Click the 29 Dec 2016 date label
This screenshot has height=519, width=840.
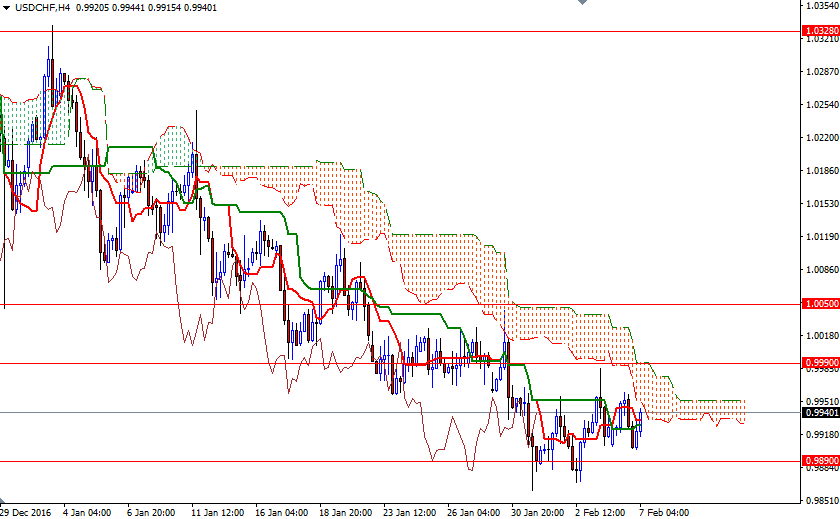26,513
